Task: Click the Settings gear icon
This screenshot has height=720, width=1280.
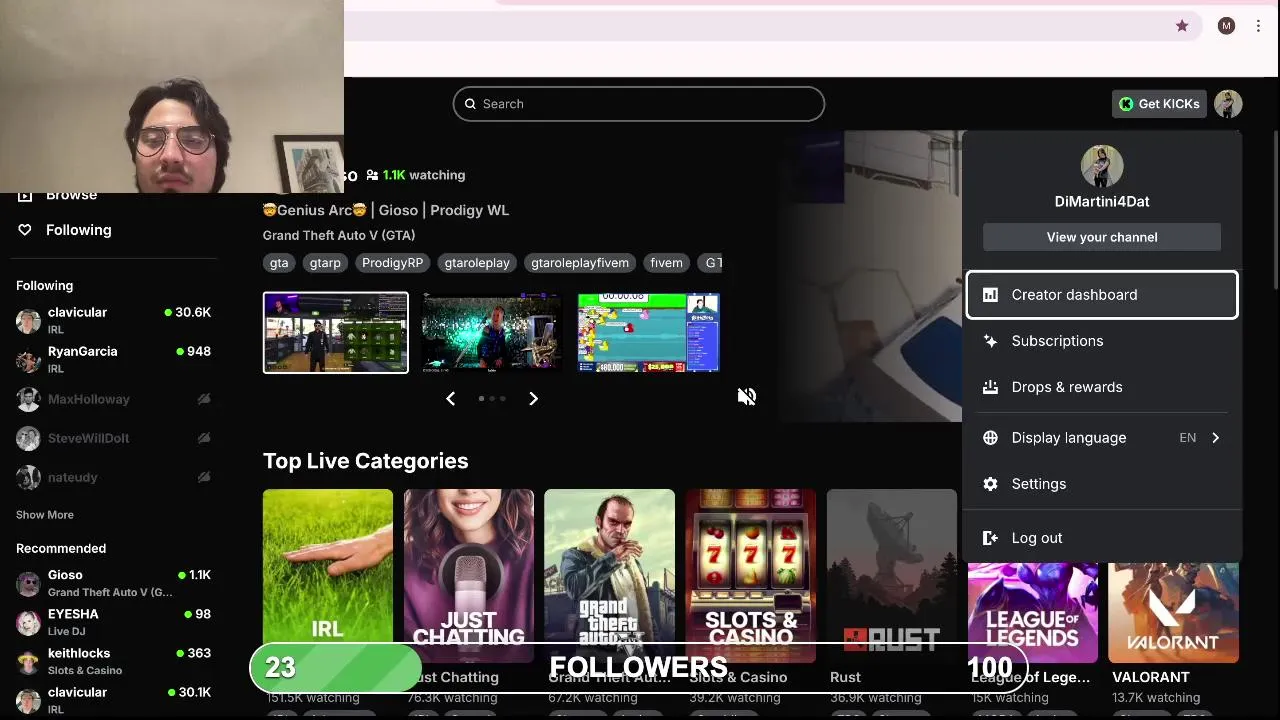Action: coord(990,484)
